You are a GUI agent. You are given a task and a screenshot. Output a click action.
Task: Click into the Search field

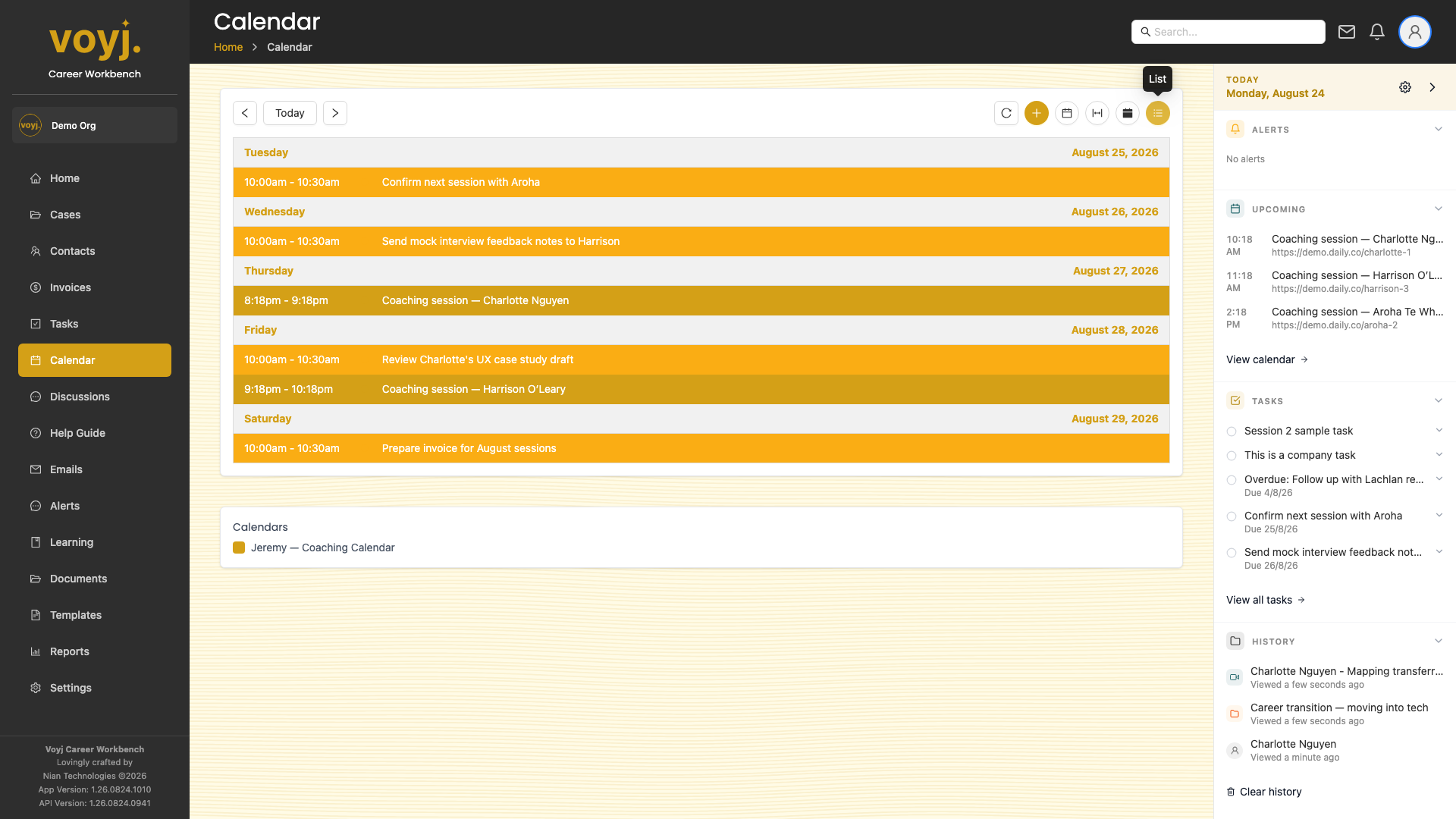[x=1228, y=32]
